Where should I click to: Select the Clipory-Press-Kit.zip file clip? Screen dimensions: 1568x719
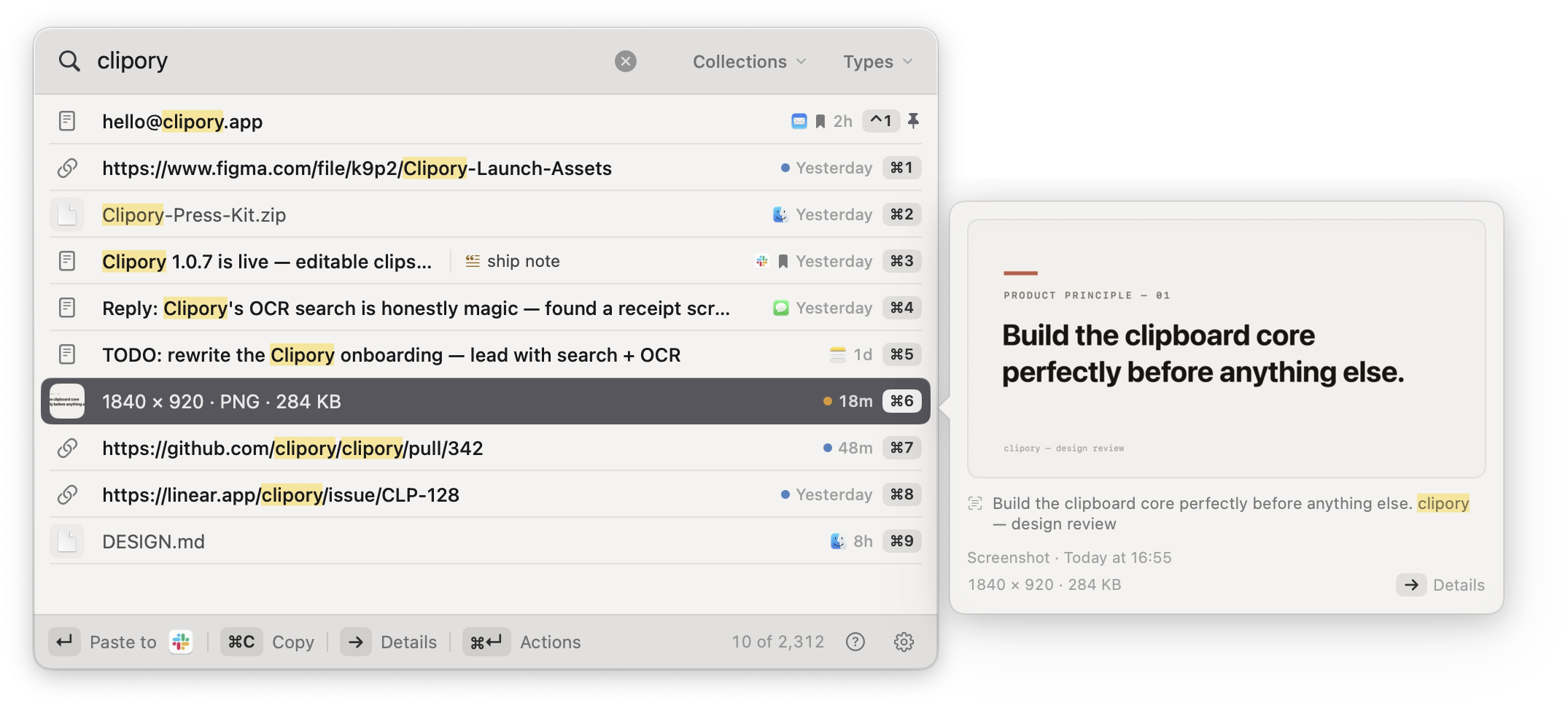pos(194,215)
